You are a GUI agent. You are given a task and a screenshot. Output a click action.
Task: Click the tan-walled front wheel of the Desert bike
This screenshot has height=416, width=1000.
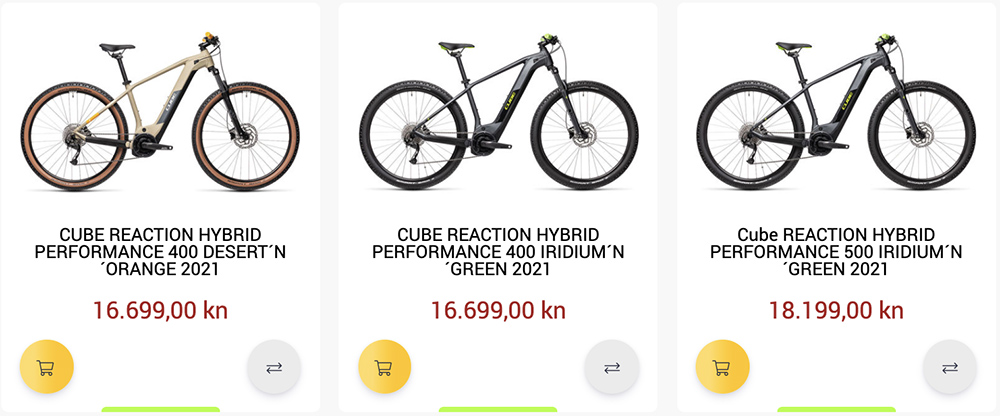[x=246, y=136]
